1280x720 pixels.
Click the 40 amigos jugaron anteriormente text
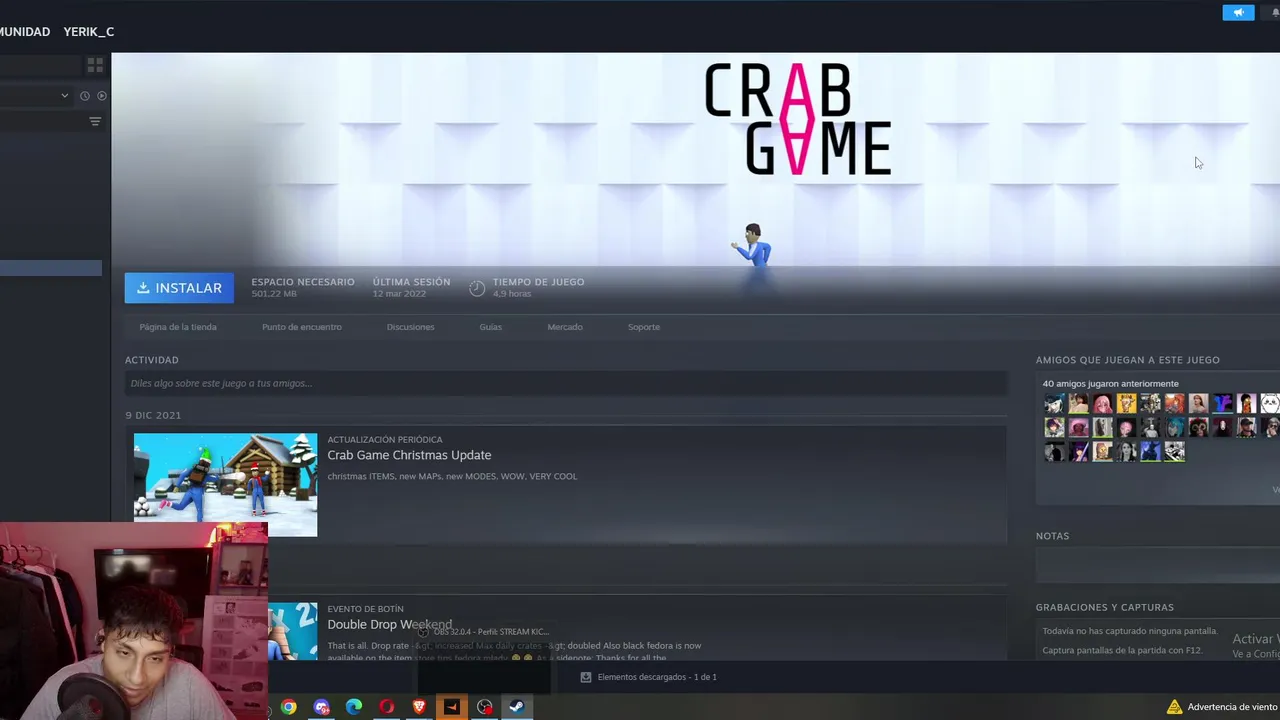[x=1110, y=384]
